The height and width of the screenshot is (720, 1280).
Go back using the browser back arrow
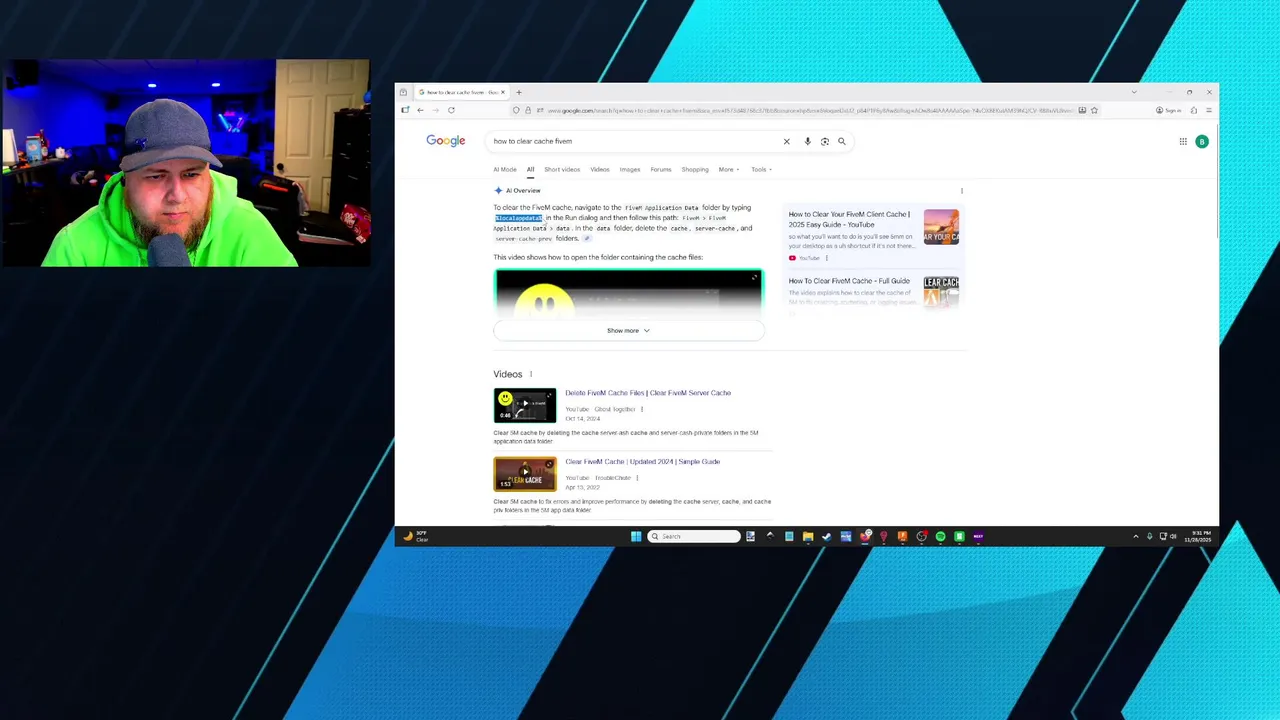[420, 110]
